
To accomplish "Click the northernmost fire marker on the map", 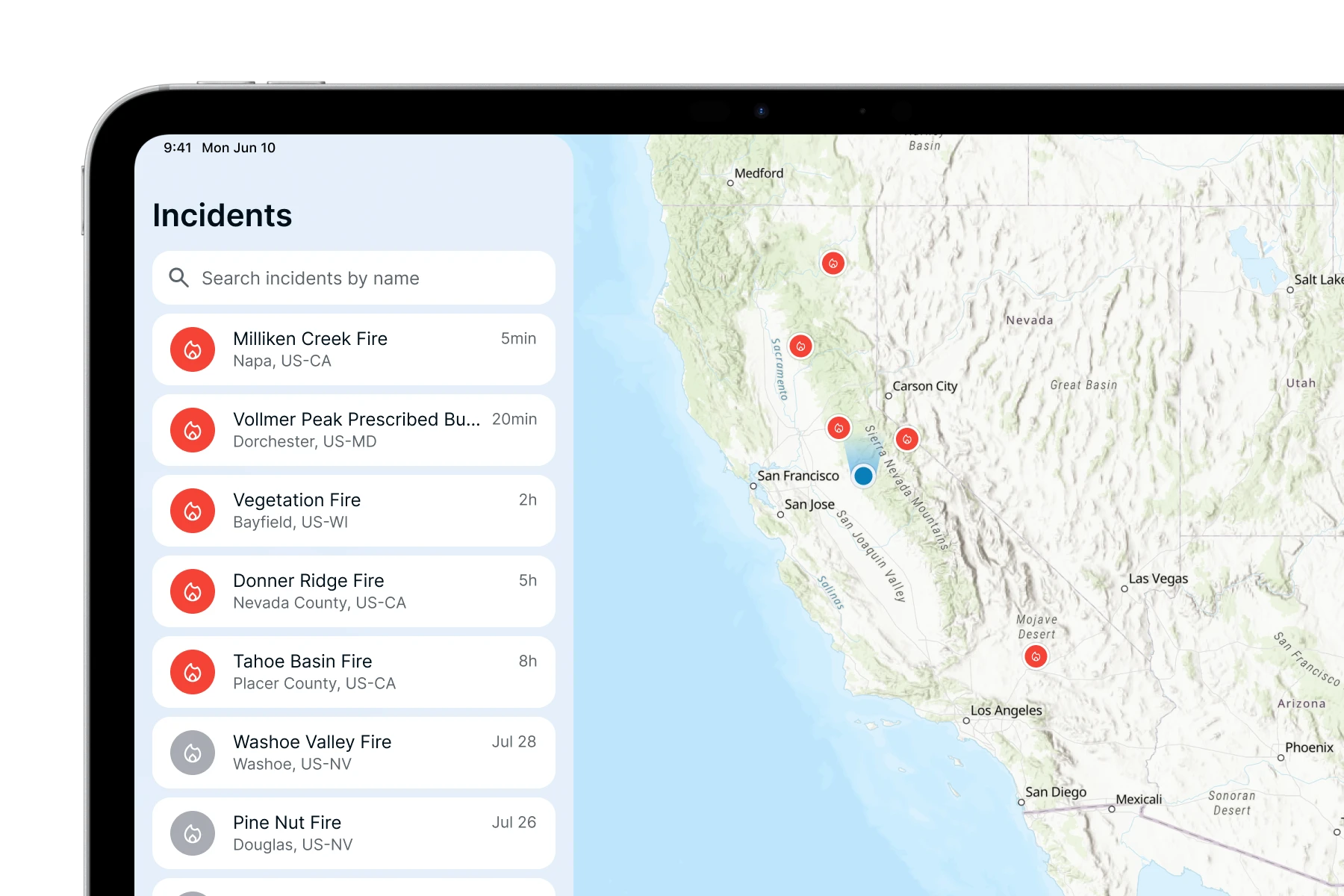I will pyautogui.click(x=833, y=263).
